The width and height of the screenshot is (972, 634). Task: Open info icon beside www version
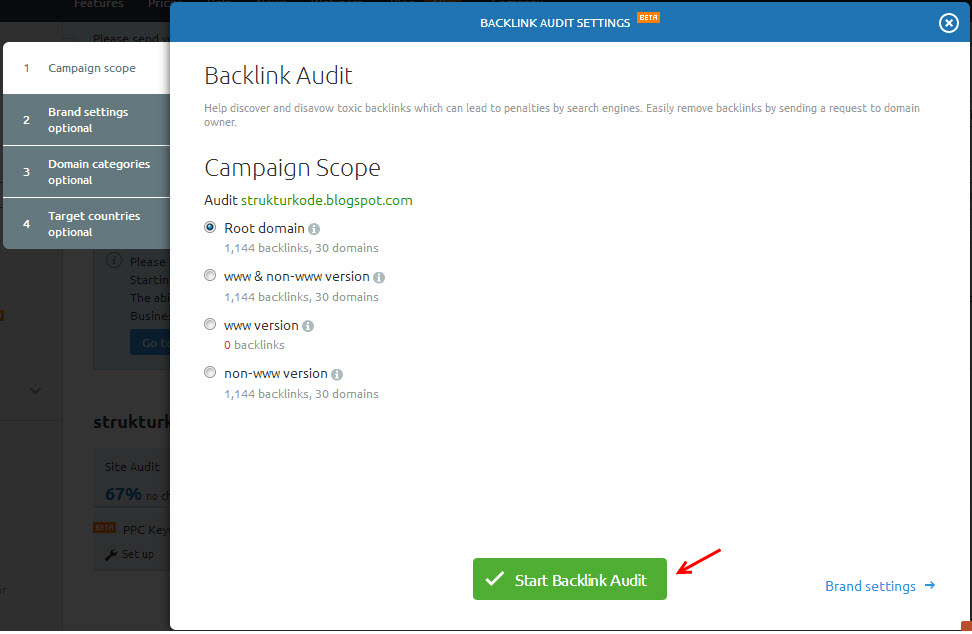[x=308, y=326]
